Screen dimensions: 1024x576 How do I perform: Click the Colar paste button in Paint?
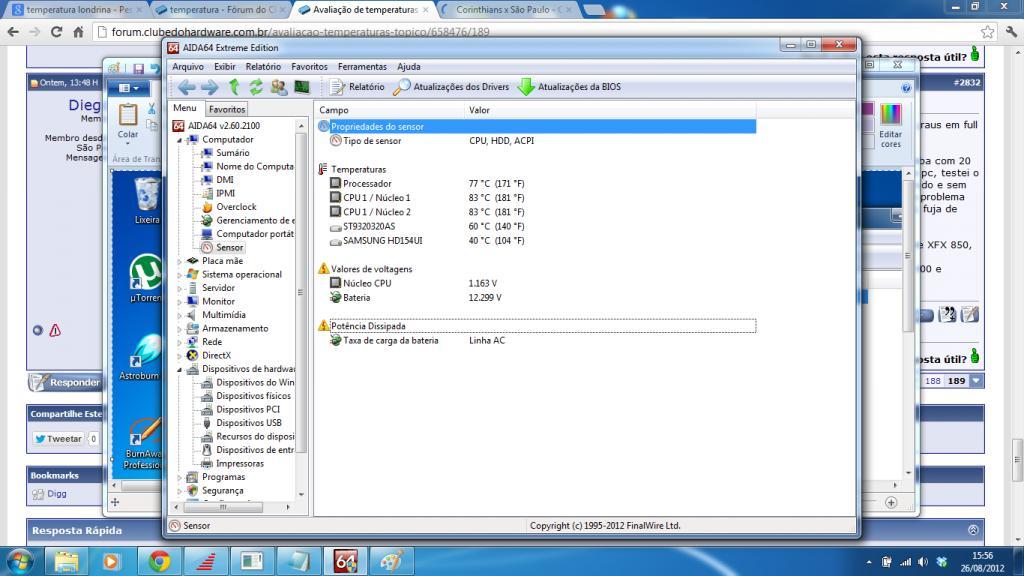128,121
